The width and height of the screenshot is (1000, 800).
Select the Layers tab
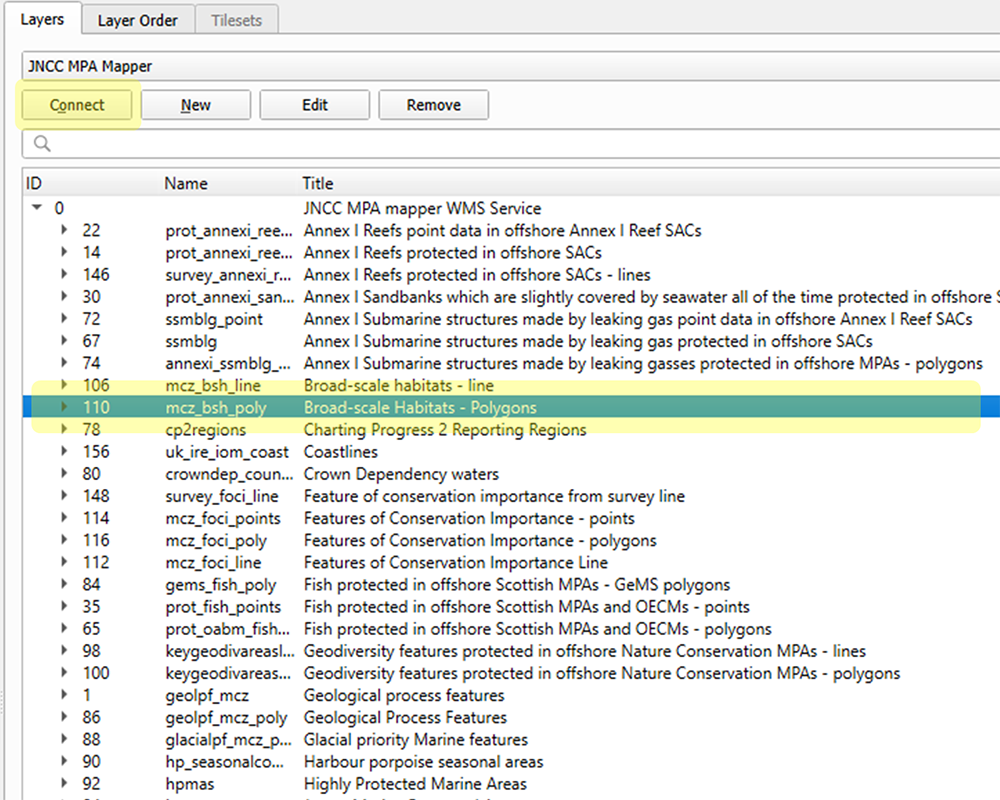[x=44, y=18]
